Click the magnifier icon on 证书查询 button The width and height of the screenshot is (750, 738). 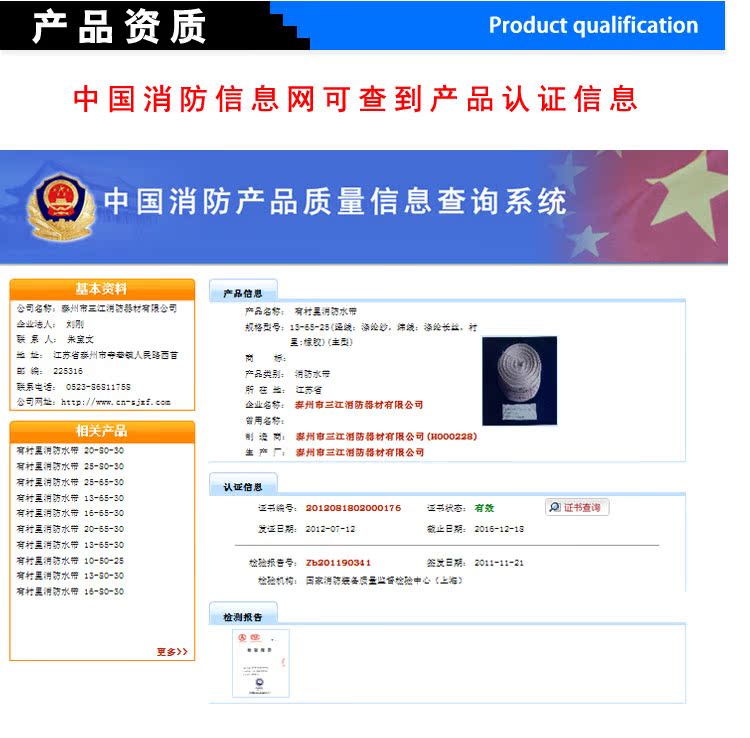[x=553, y=508]
